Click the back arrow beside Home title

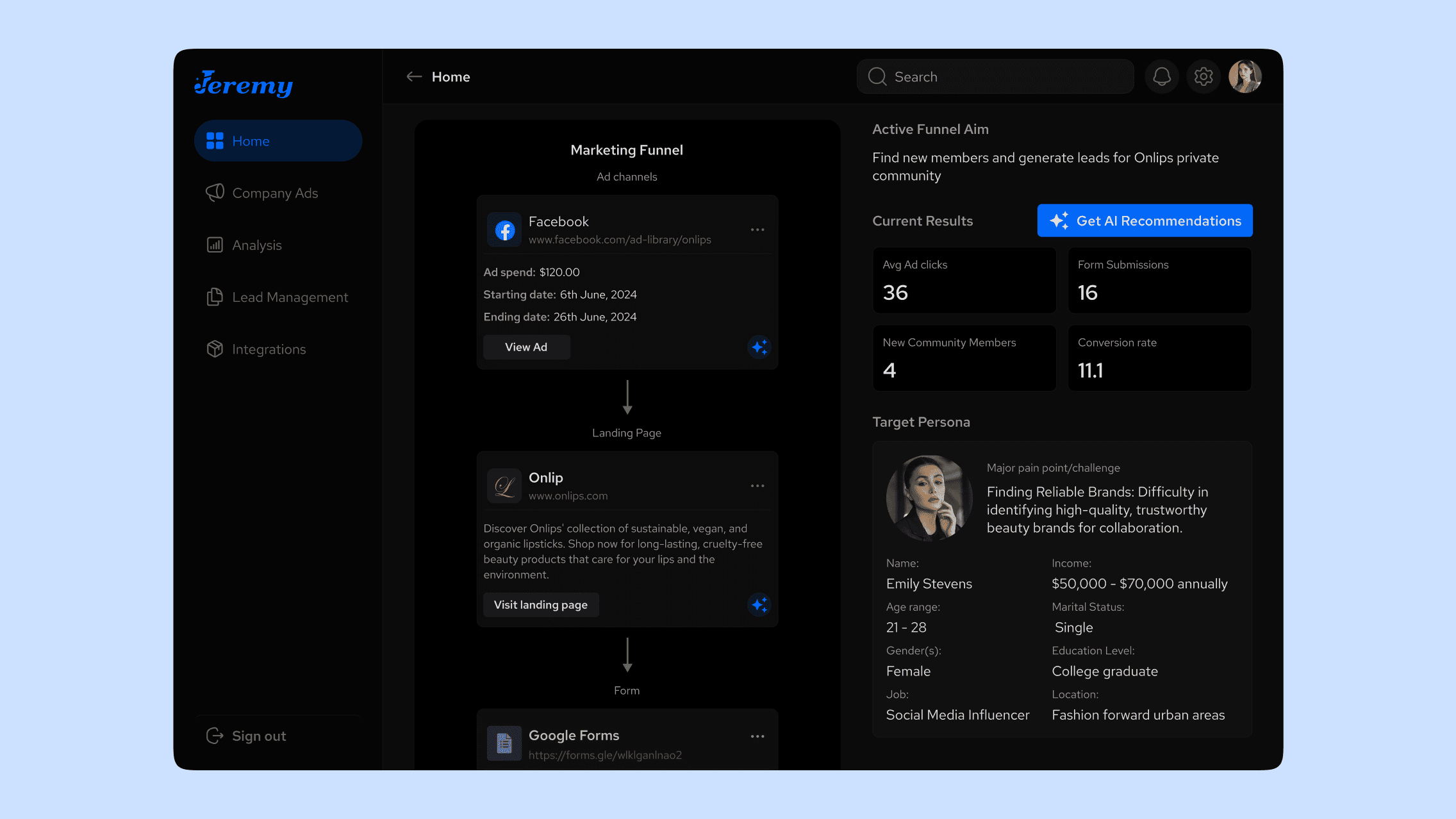[414, 77]
